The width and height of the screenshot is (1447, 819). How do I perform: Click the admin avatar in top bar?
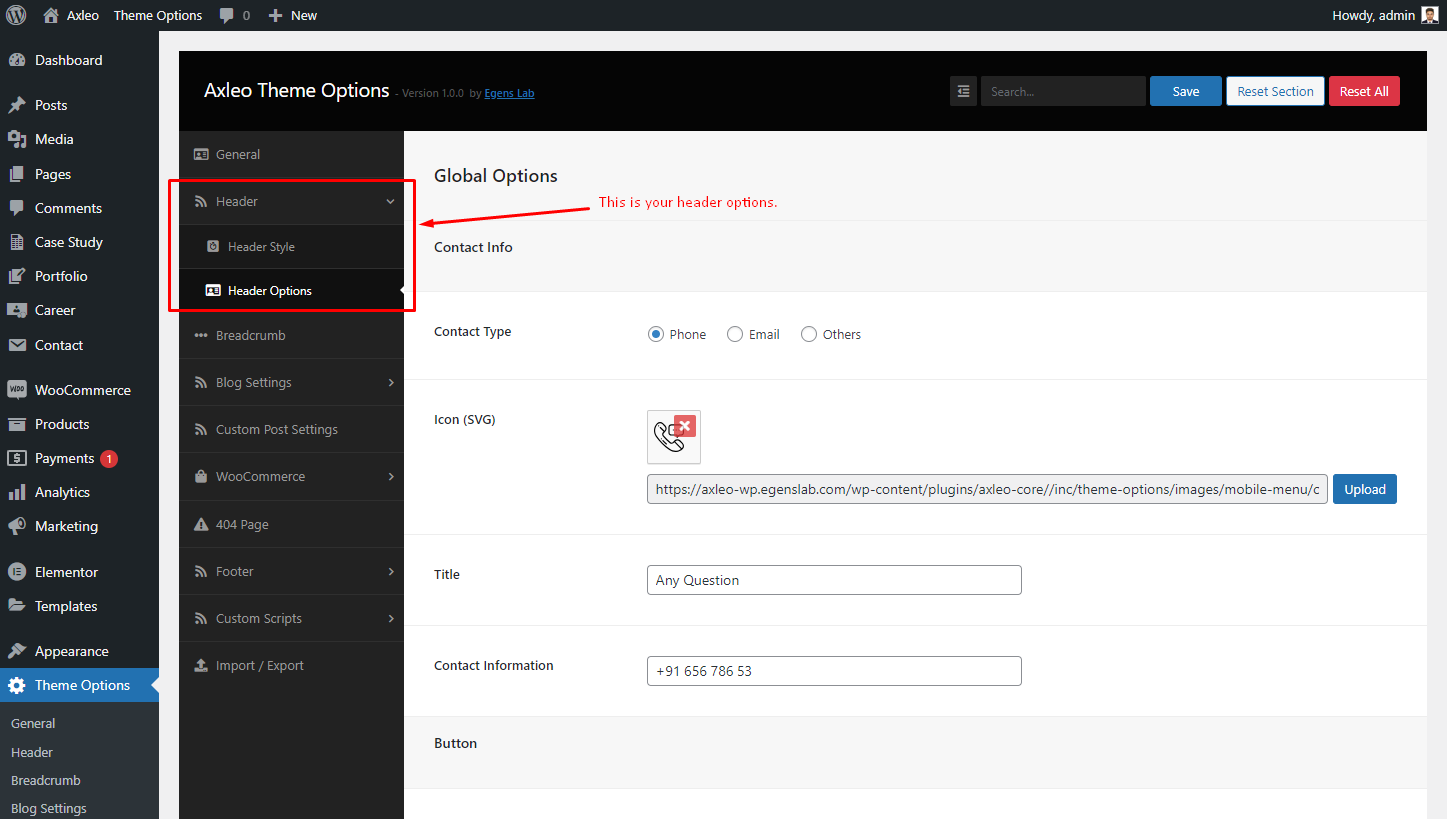(x=1429, y=15)
